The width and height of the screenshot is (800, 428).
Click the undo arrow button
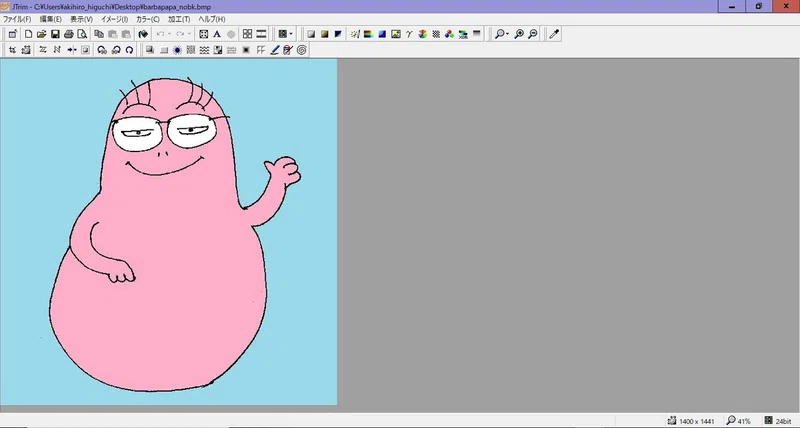[x=160, y=34]
